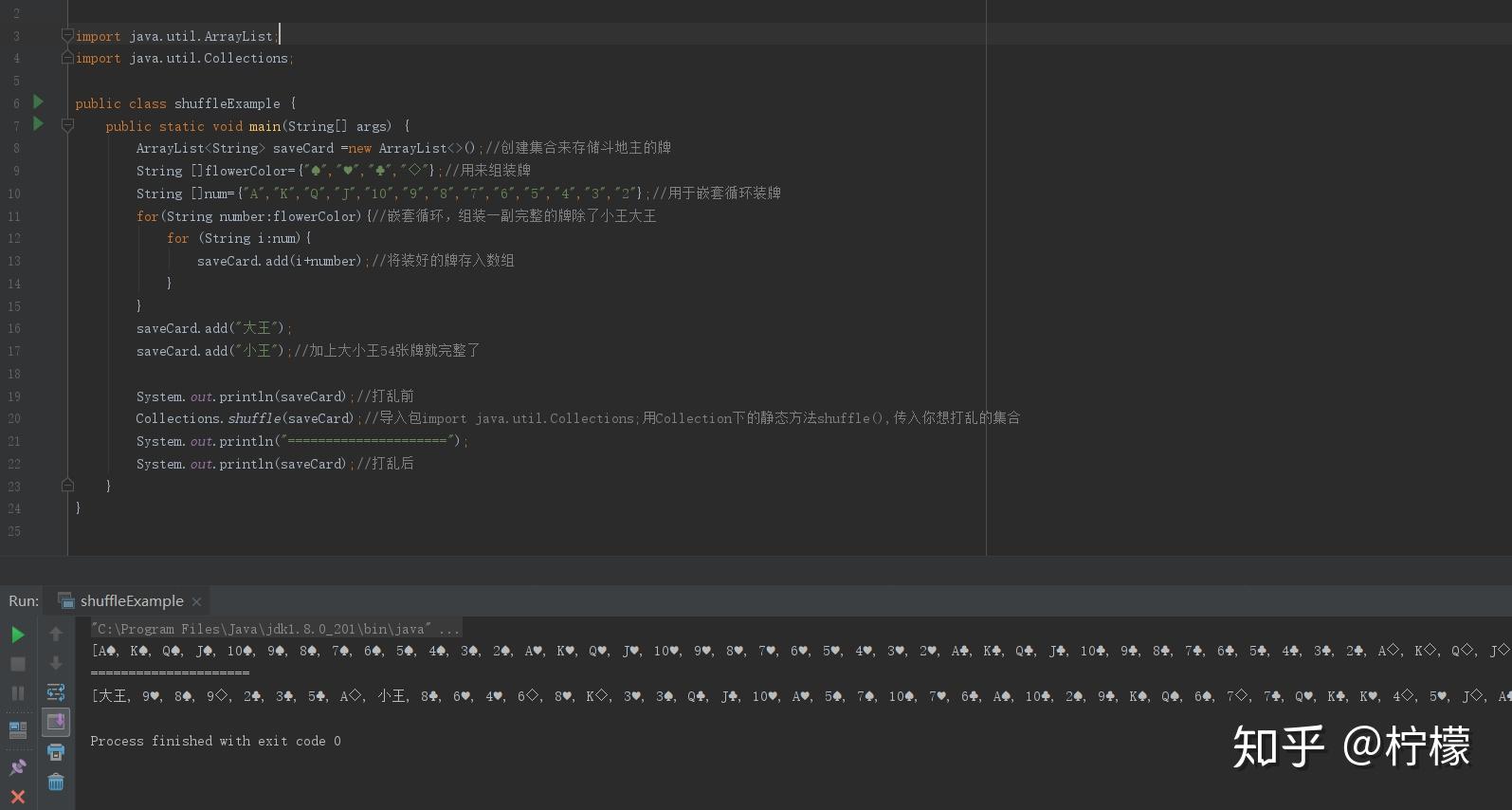
Task: Toggle soft-wrap for console output
Action: 56,692
